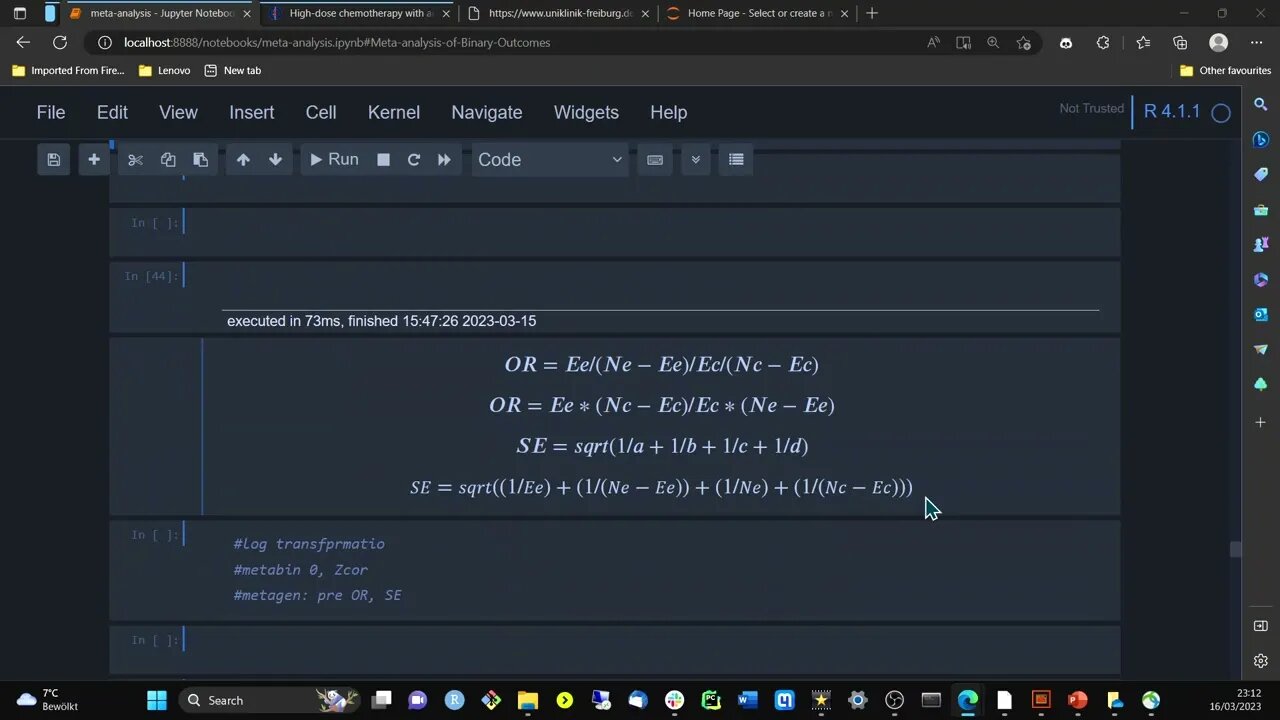
Task: Save the notebook with the floppy disk icon
Action: click(x=54, y=160)
